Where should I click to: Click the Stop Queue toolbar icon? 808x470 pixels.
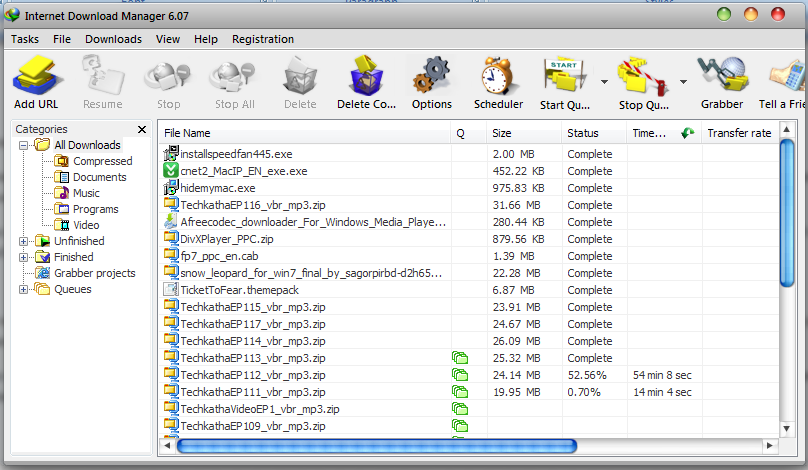(x=644, y=78)
